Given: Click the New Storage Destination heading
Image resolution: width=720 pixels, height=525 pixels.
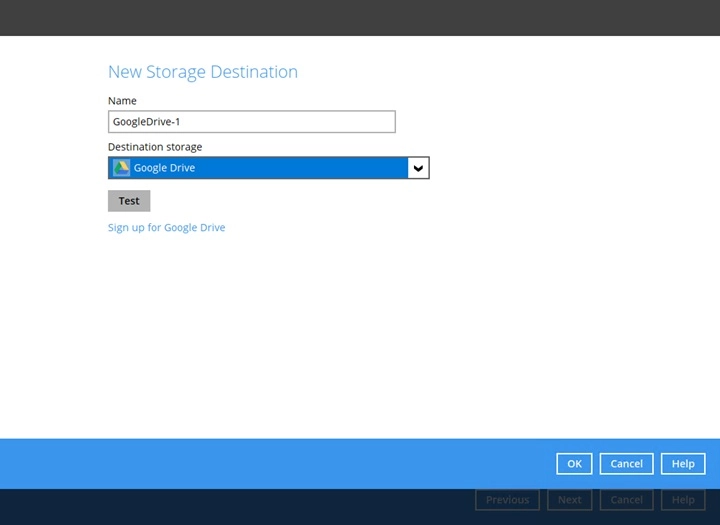Looking at the screenshot, I should click(202, 72).
